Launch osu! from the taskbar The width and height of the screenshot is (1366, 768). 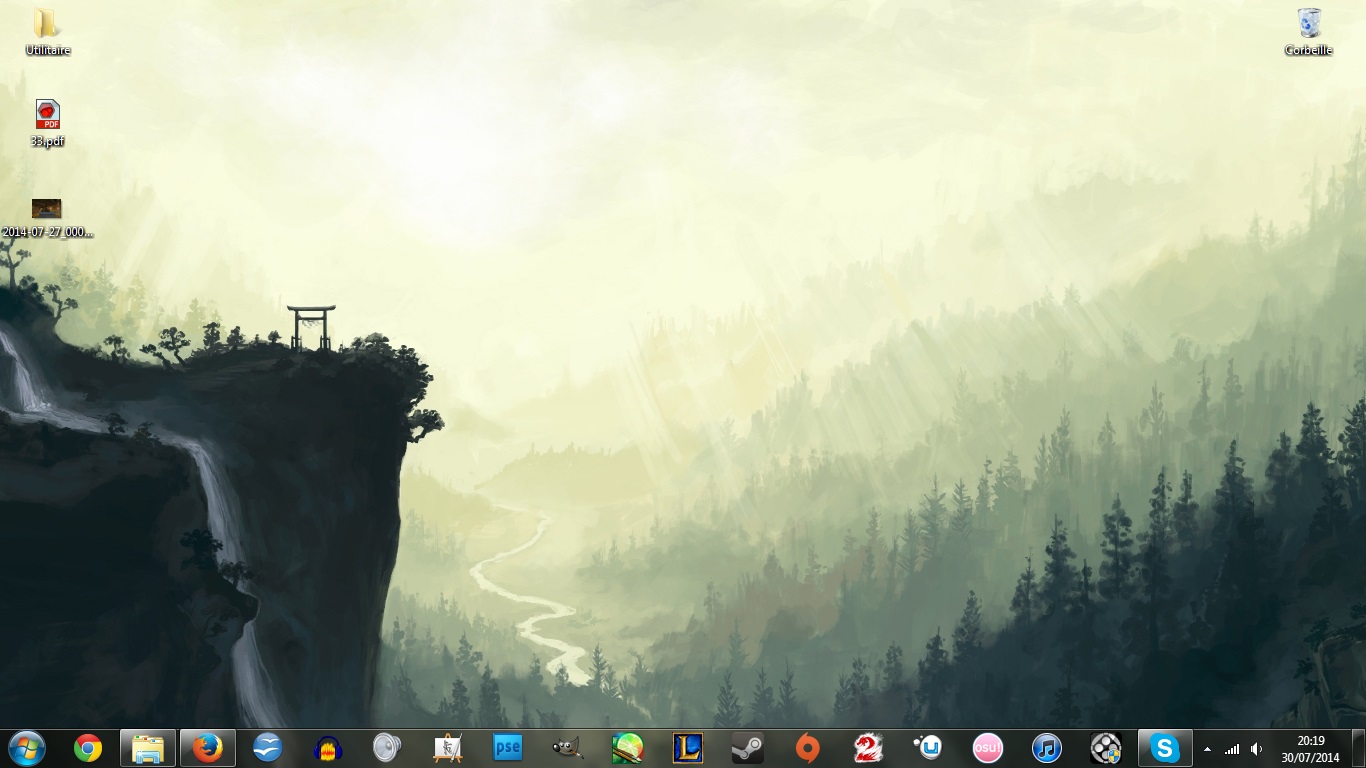[x=988, y=748]
